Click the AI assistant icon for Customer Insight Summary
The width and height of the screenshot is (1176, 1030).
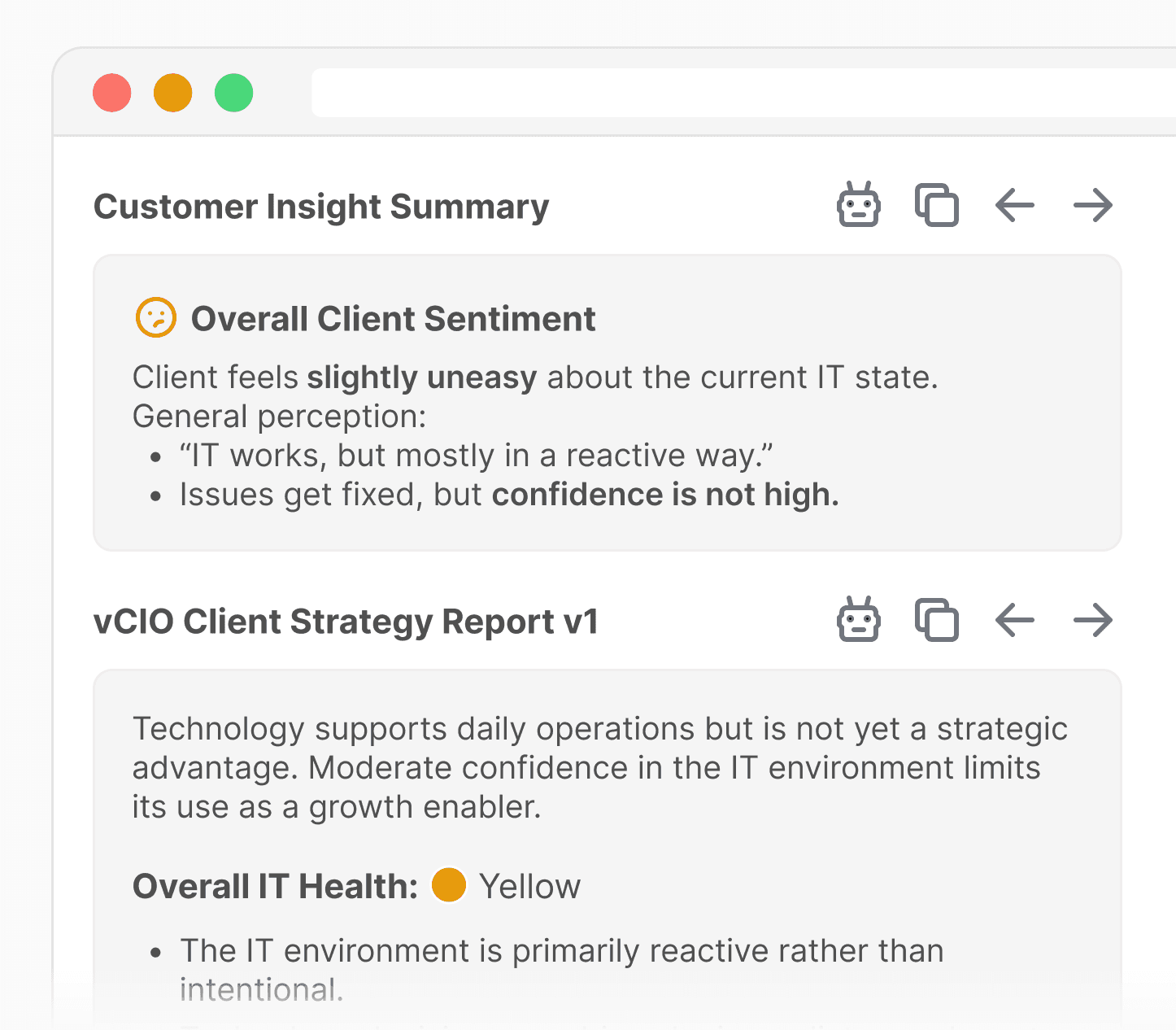coord(859,205)
